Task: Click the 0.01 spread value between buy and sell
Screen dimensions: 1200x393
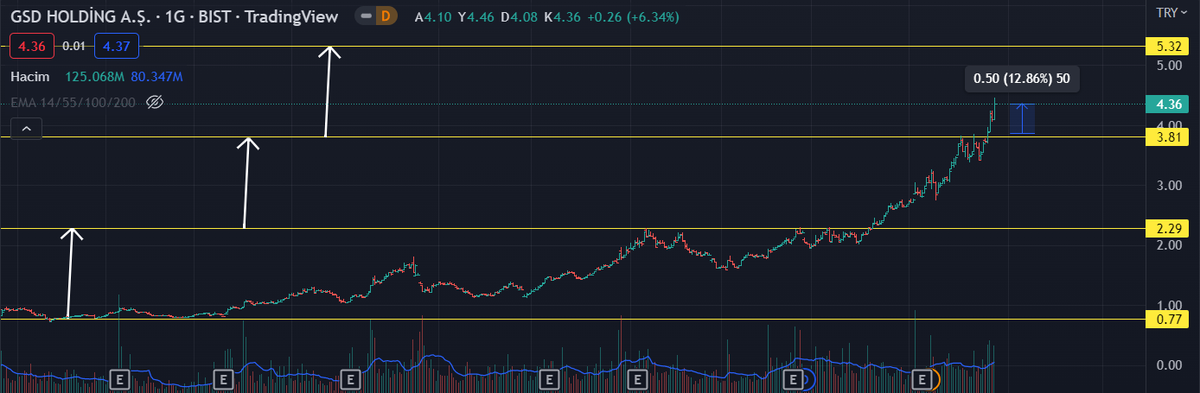Action: tap(74, 46)
